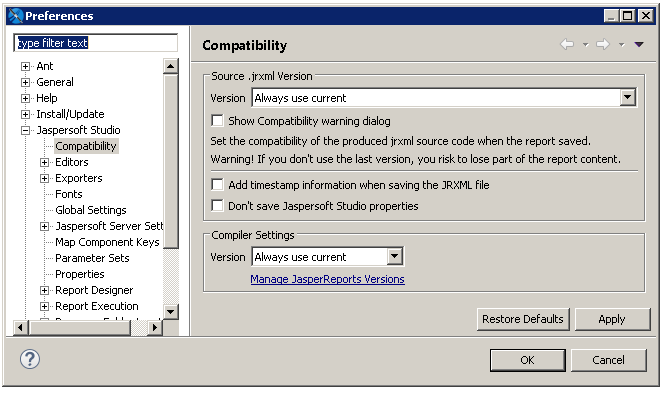665x393 pixels.
Task: Click the Preferences window title icon
Action: (15, 16)
